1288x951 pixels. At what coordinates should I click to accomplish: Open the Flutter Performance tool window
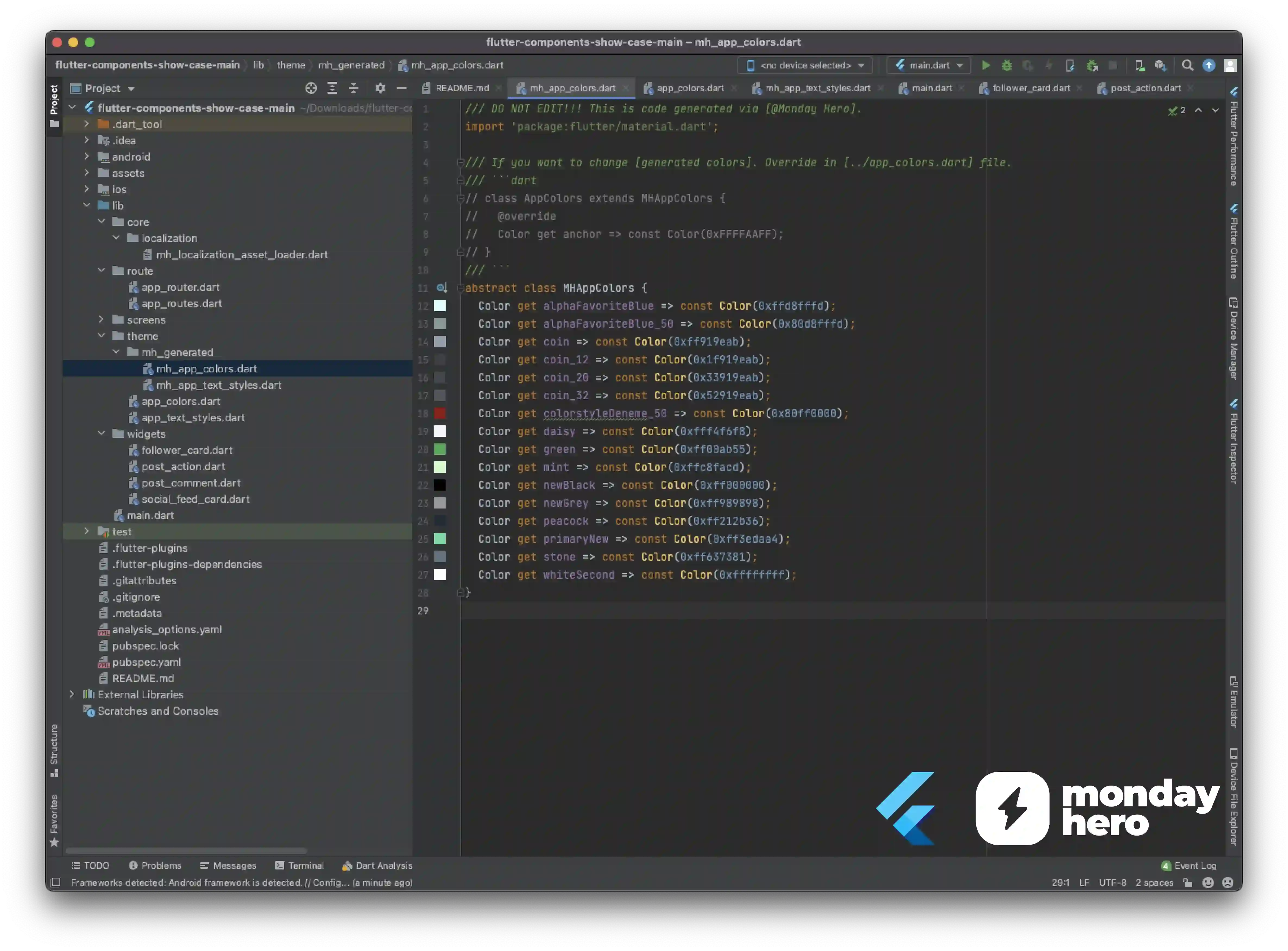click(x=1233, y=136)
